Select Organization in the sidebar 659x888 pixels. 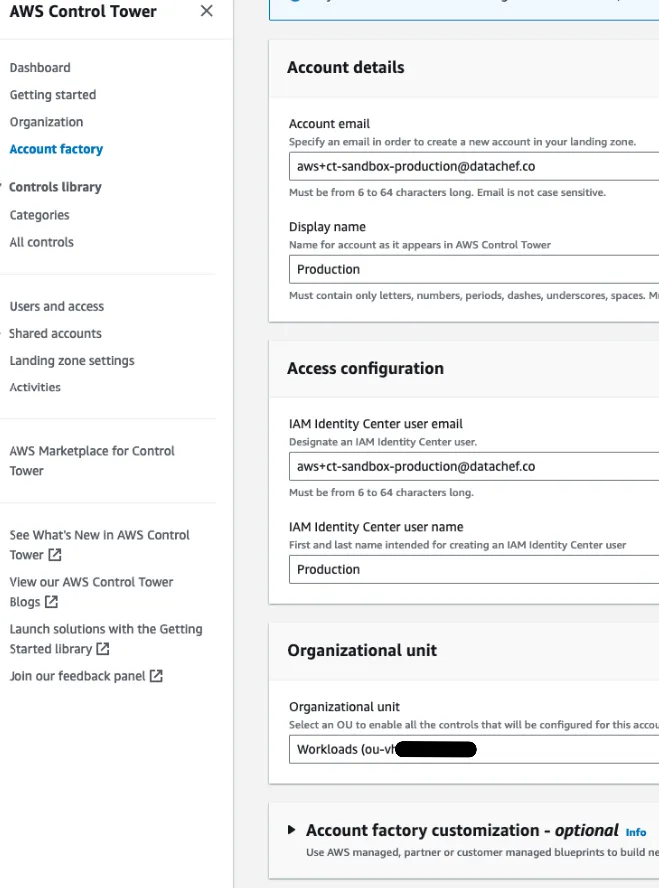(x=44, y=121)
